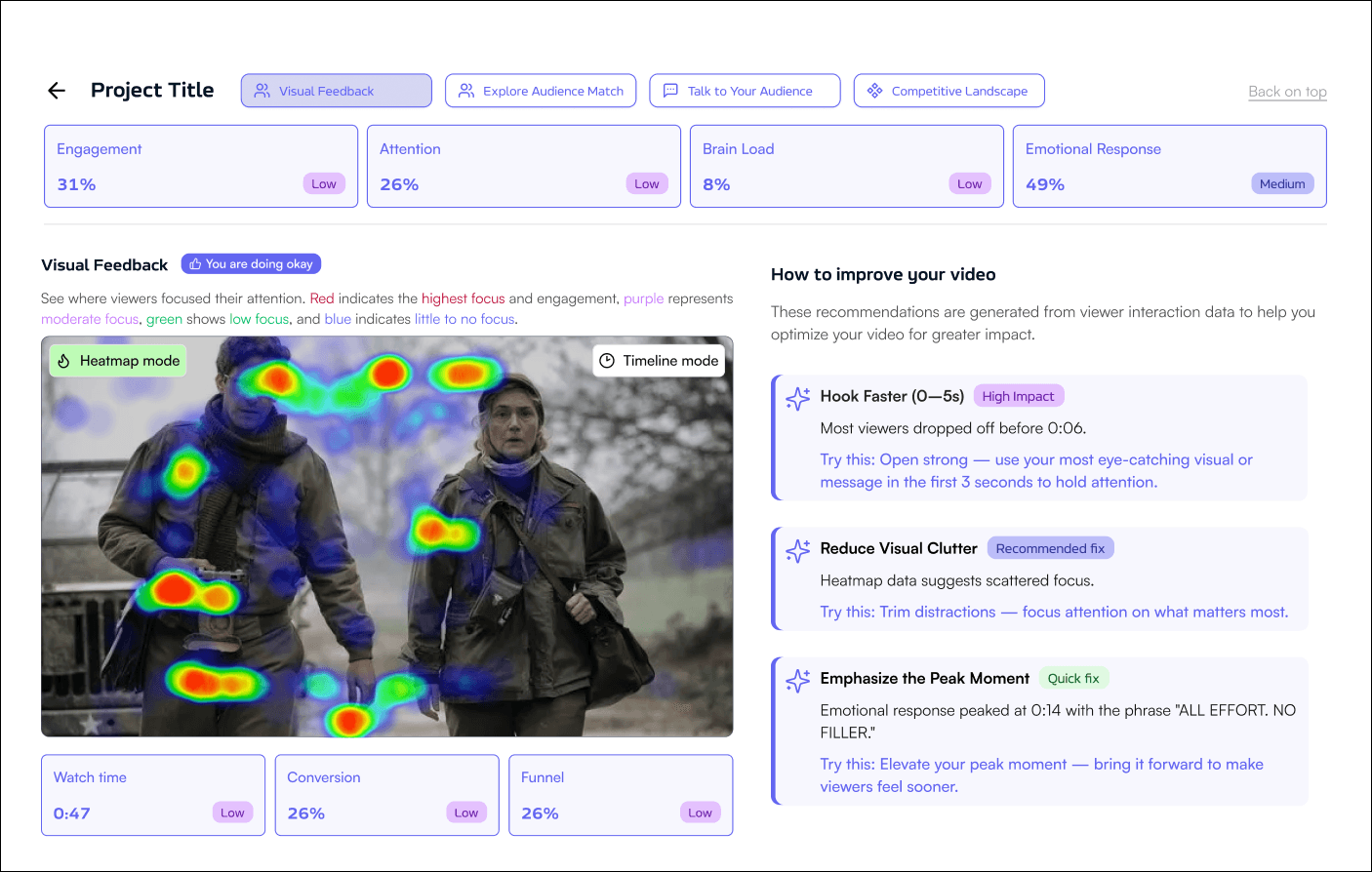Select the Competitive Landscape tab
Screen dimensions: 1372x872
(948, 91)
